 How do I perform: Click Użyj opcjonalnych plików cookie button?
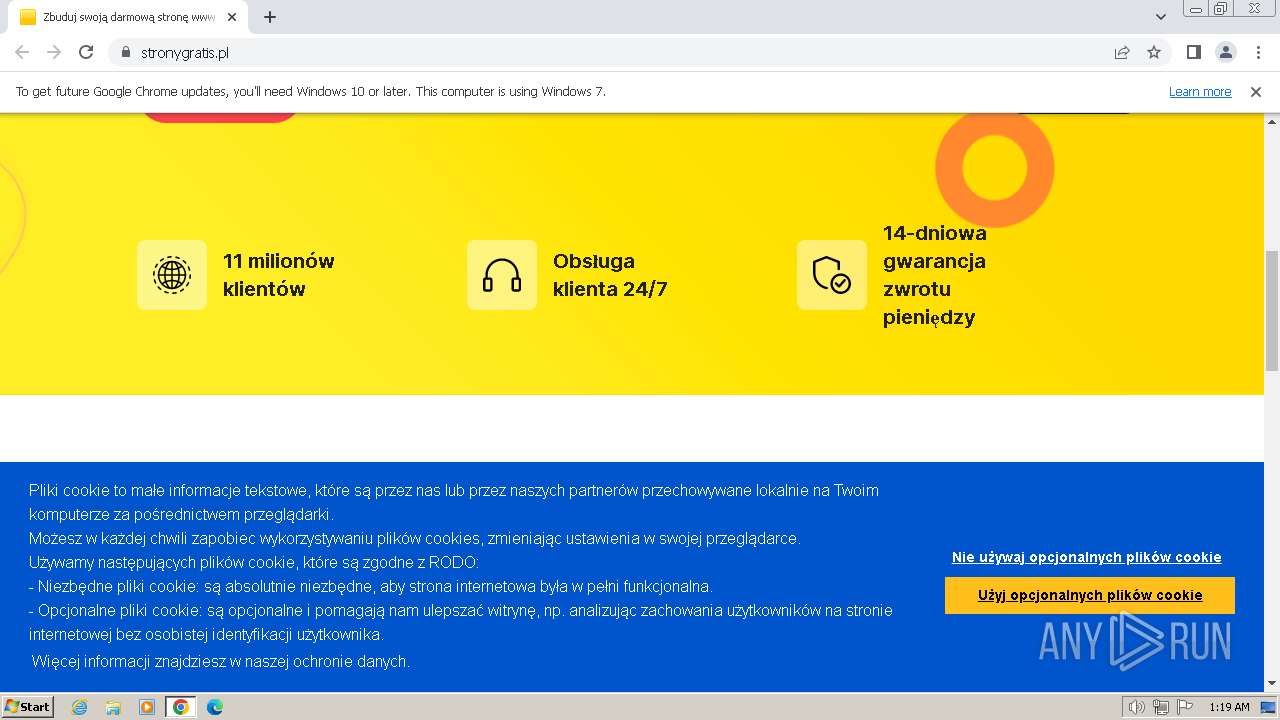[1090, 595]
